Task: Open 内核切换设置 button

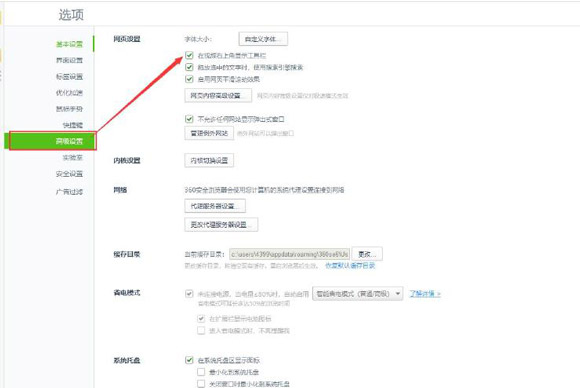Action: tap(209, 161)
